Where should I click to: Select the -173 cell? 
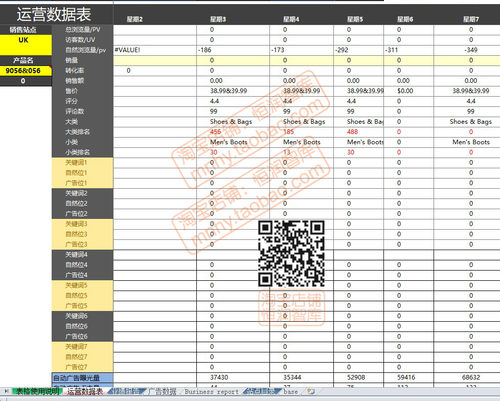pyautogui.click(x=301, y=50)
